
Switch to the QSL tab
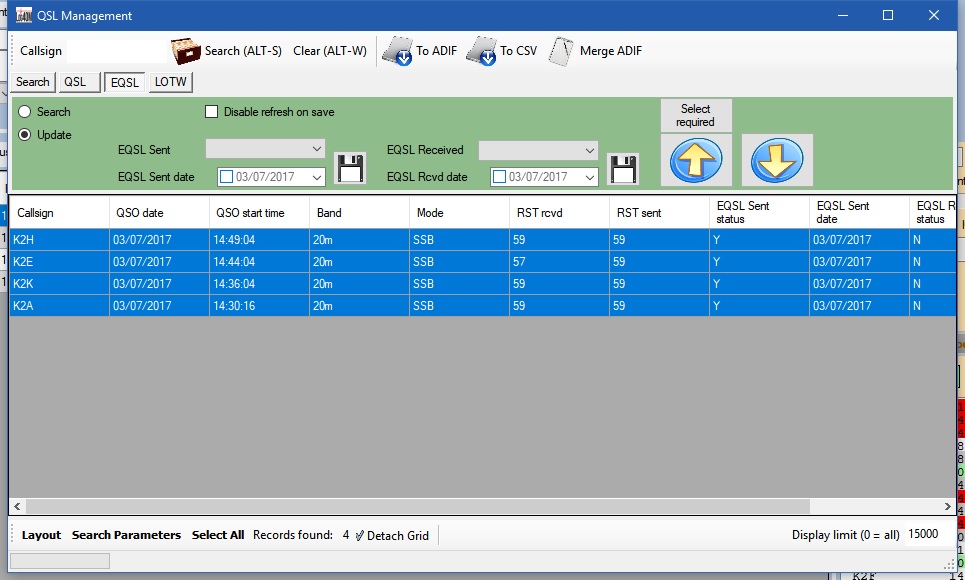point(79,82)
